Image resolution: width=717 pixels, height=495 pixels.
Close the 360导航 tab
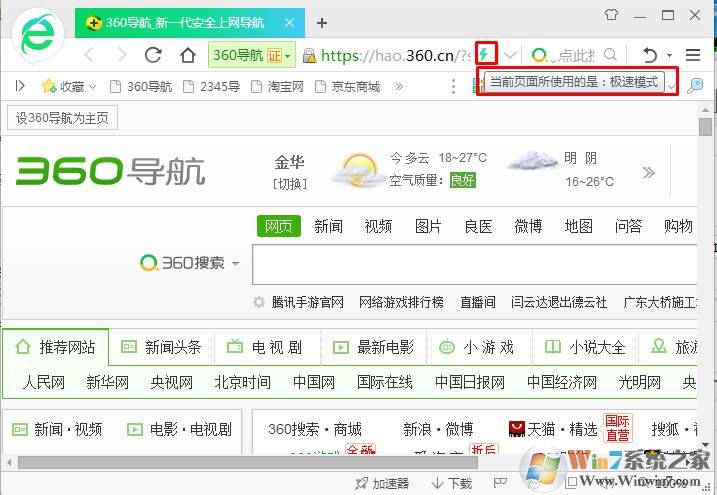(289, 22)
